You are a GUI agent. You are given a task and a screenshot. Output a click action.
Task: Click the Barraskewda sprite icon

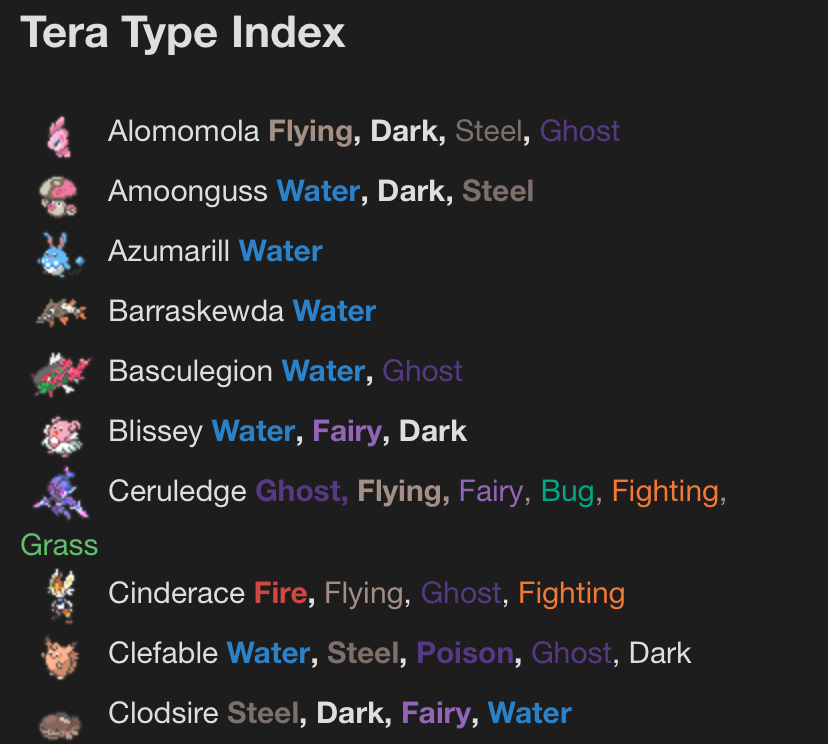coord(60,313)
